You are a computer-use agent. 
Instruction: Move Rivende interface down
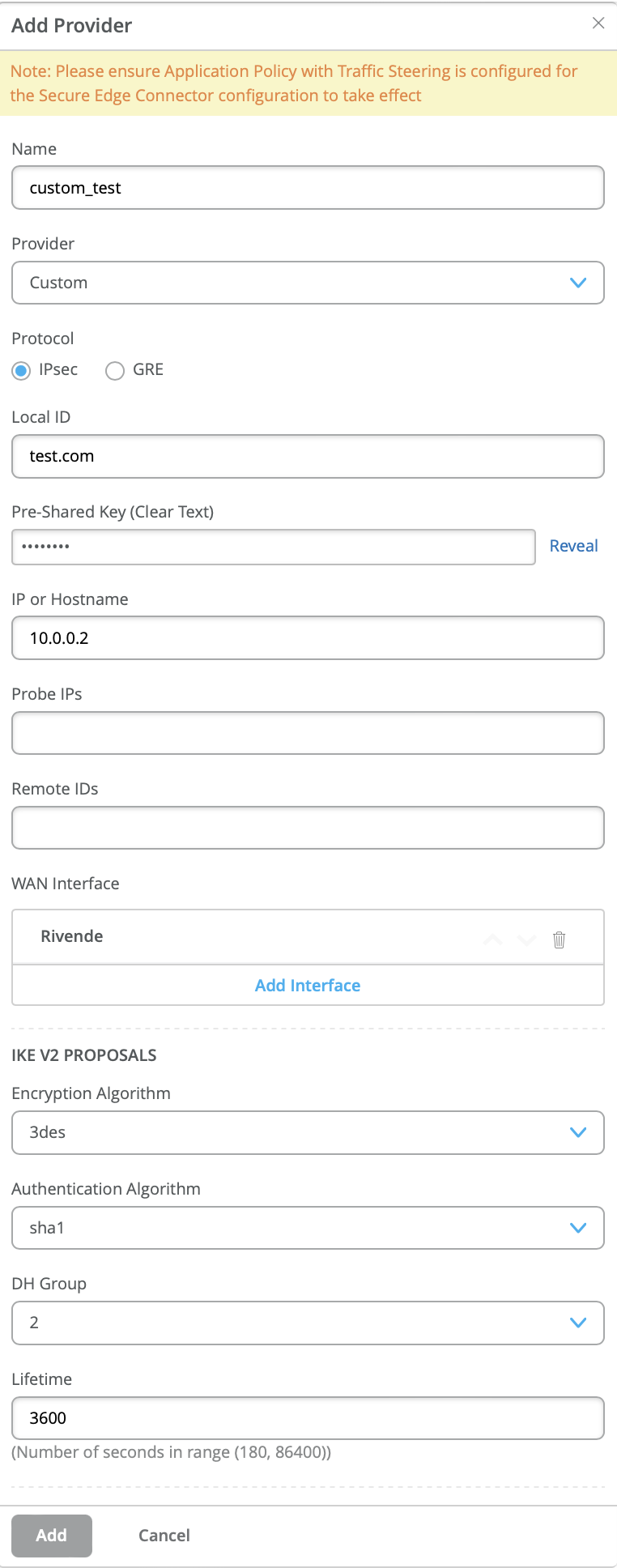[527, 940]
